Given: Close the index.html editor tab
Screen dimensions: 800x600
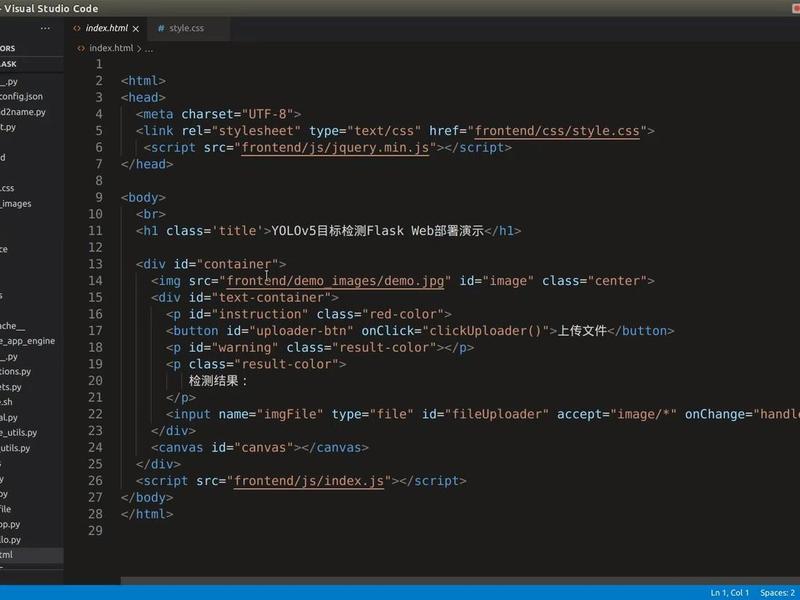Looking at the screenshot, I should [136, 29].
